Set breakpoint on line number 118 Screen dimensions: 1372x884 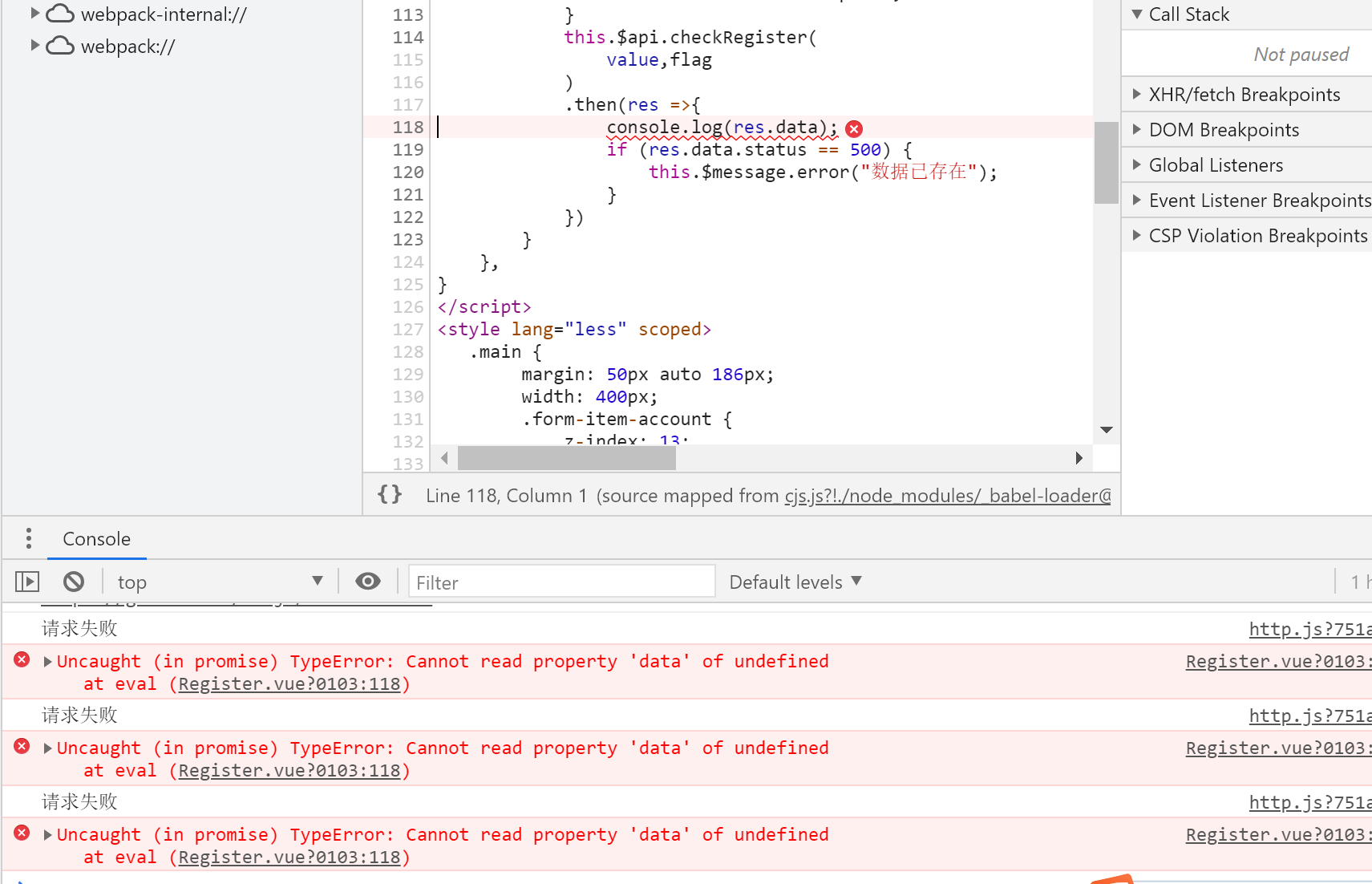407,127
